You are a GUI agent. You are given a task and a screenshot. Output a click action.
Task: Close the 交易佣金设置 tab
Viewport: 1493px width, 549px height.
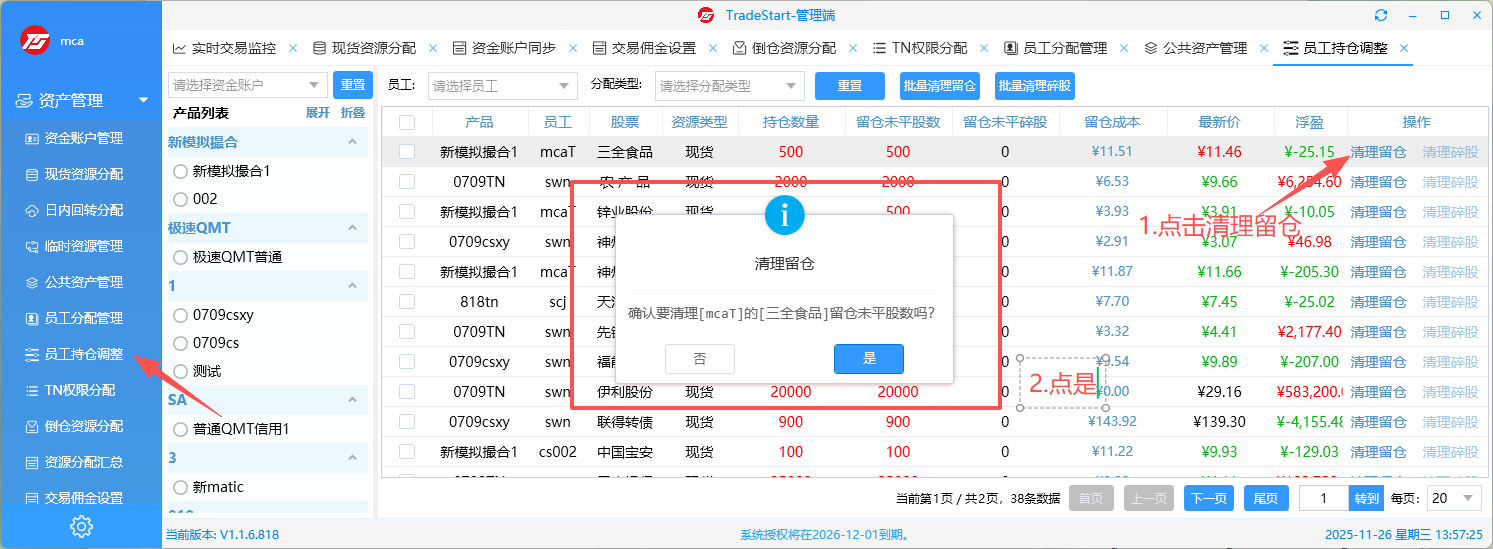(x=713, y=48)
